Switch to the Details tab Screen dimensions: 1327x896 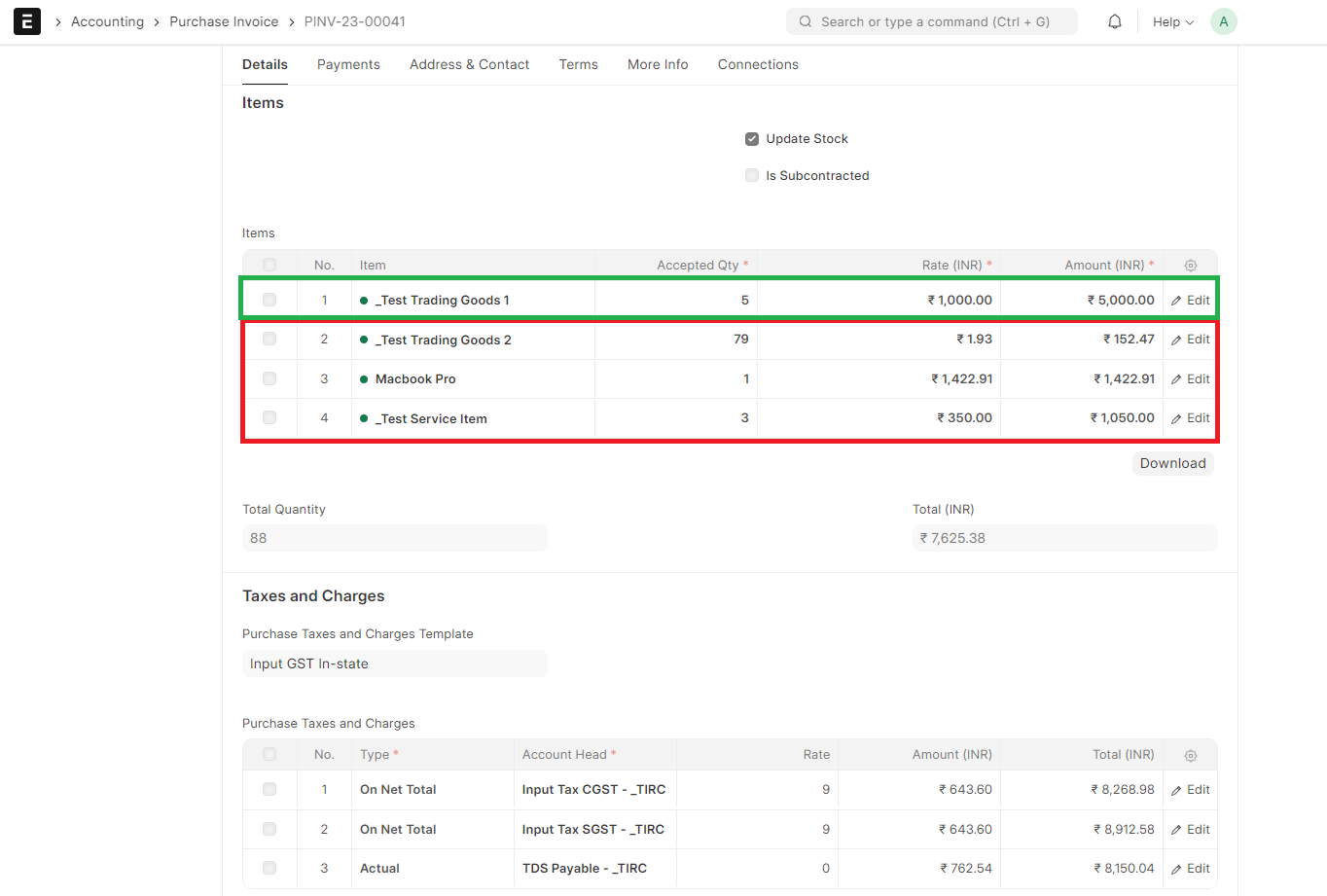[265, 64]
